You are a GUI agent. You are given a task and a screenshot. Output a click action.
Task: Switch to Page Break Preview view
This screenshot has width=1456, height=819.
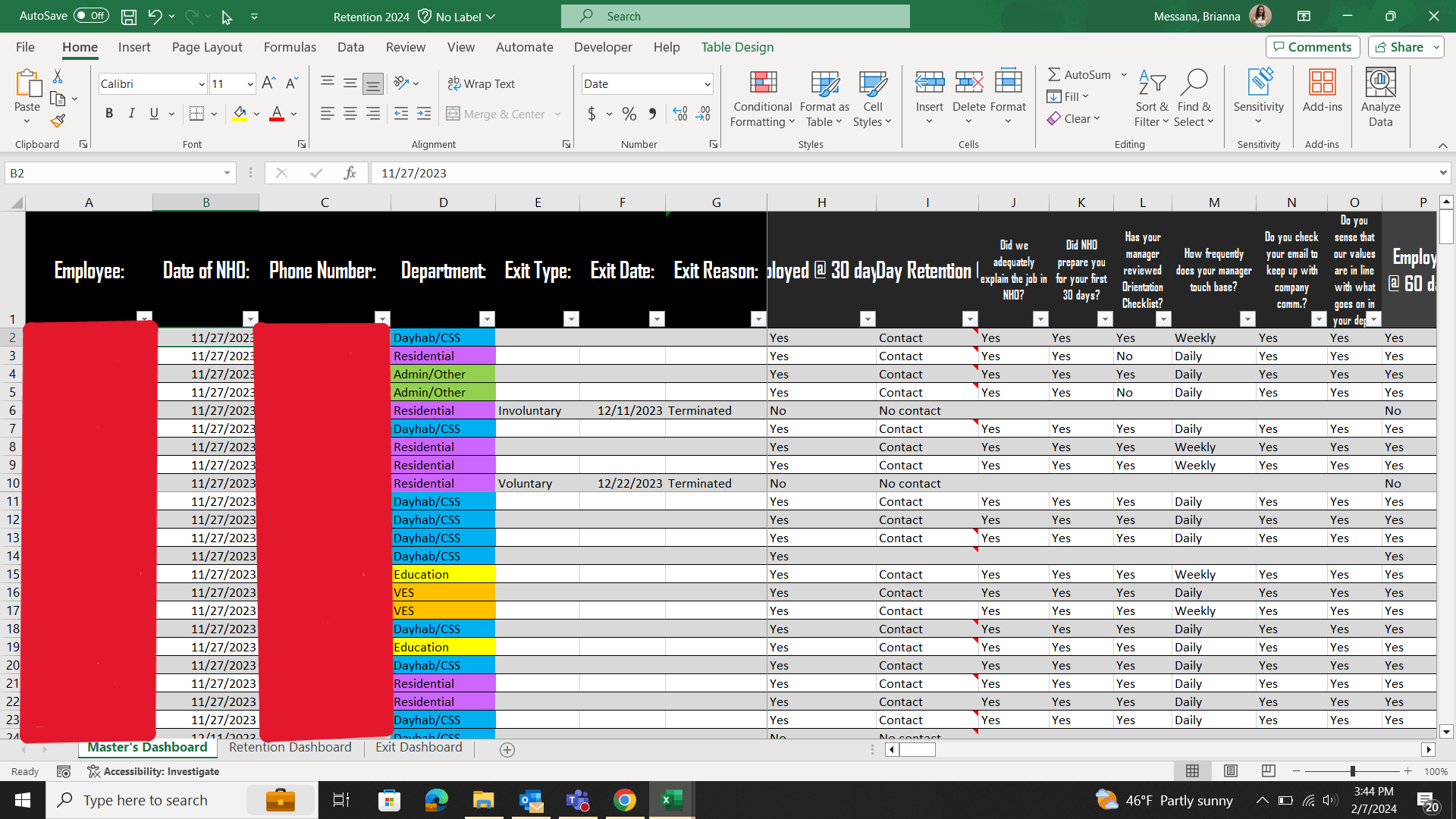[x=1268, y=770]
